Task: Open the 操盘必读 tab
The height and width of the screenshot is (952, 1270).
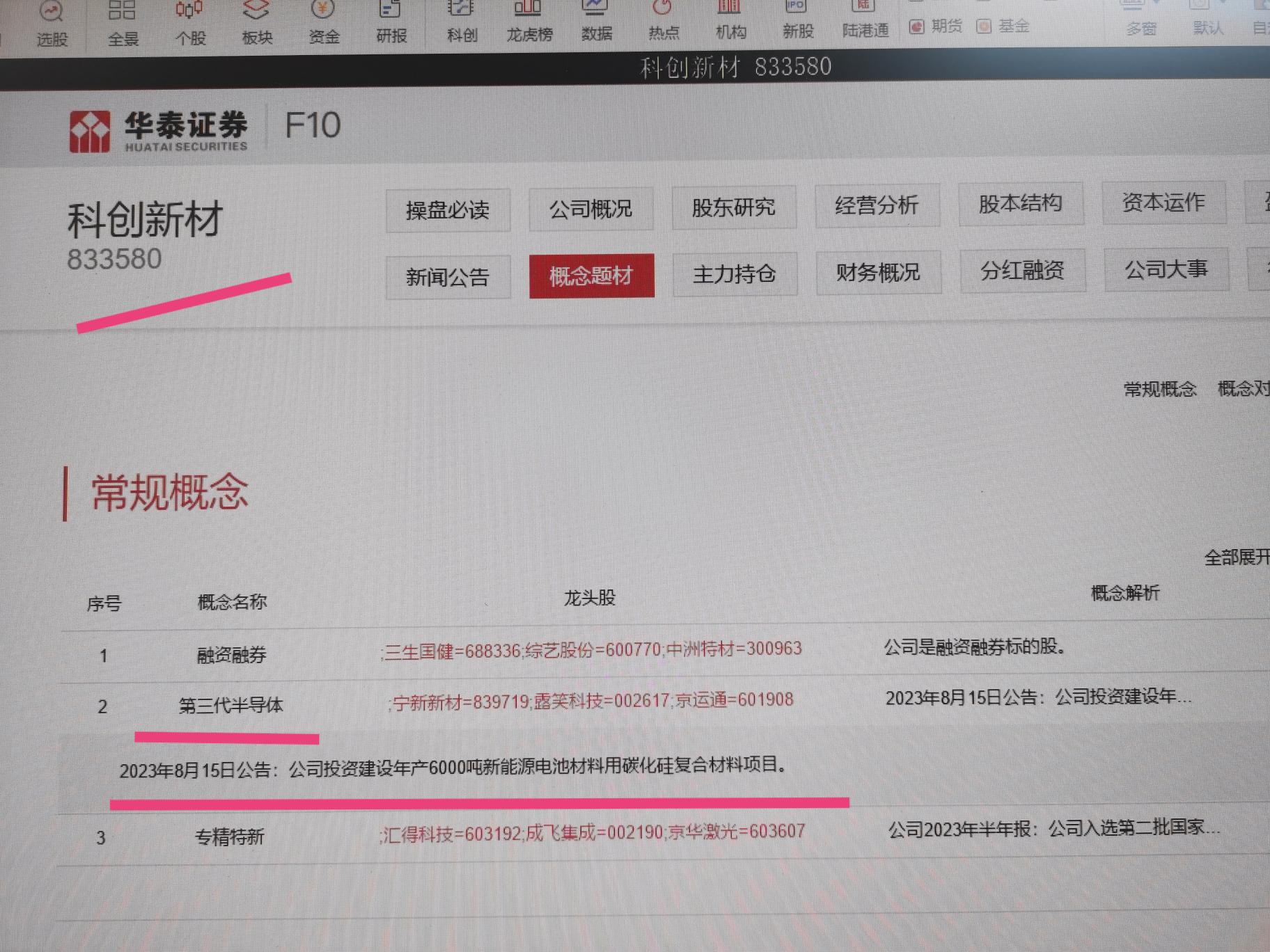Action: (448, 209)
